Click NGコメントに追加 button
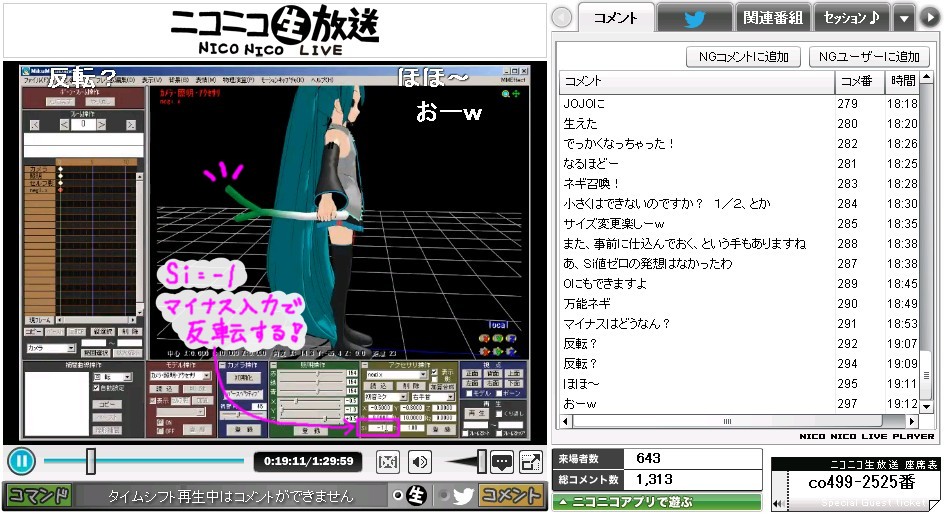 point(744,57)
